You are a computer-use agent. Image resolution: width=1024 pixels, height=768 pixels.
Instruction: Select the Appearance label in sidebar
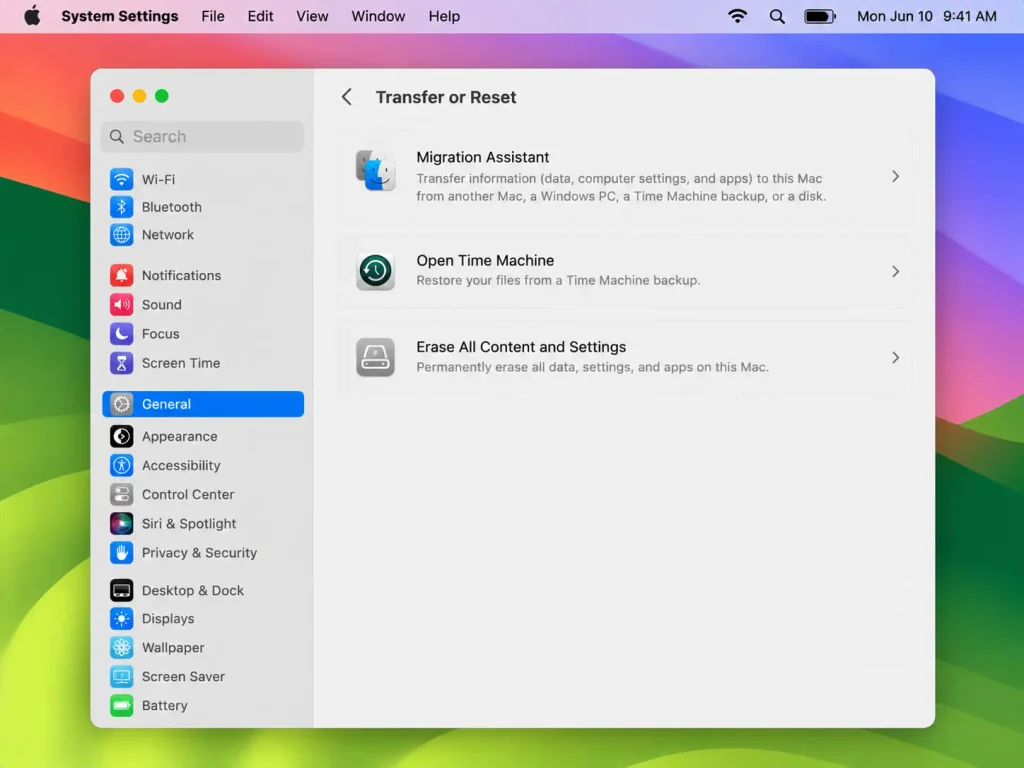(180, 436)
